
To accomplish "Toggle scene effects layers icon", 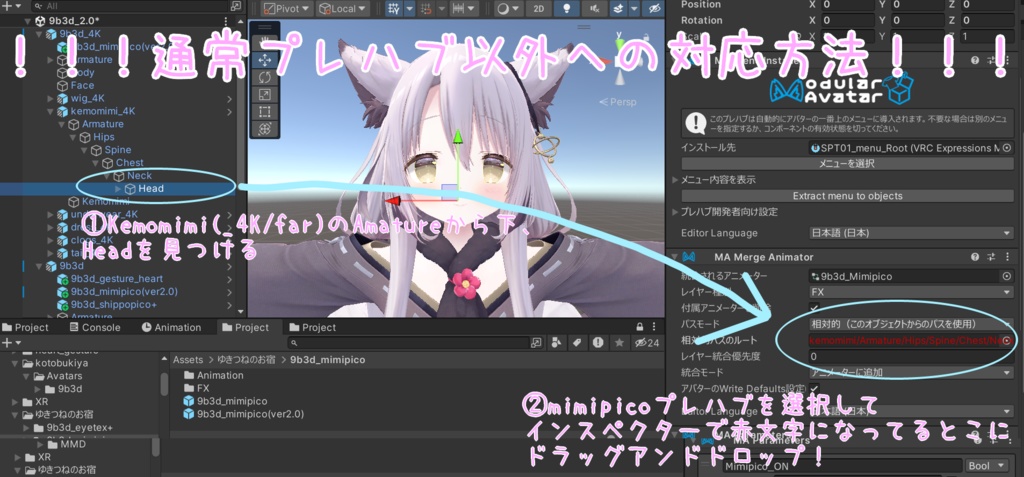I will click(618, 8).
